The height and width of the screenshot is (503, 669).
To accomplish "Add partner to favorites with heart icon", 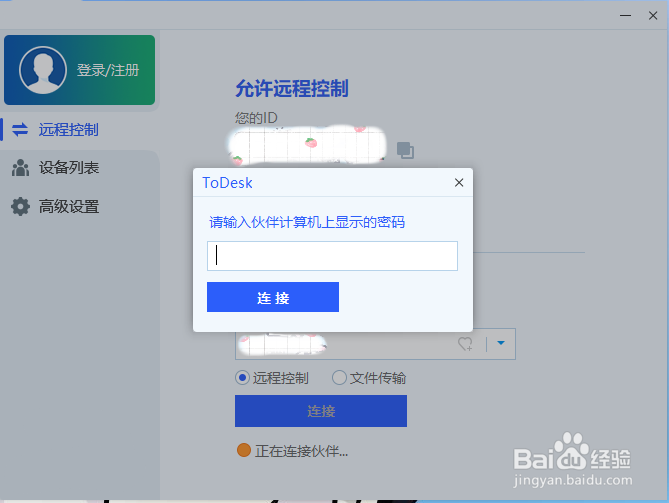I will 465,344.
